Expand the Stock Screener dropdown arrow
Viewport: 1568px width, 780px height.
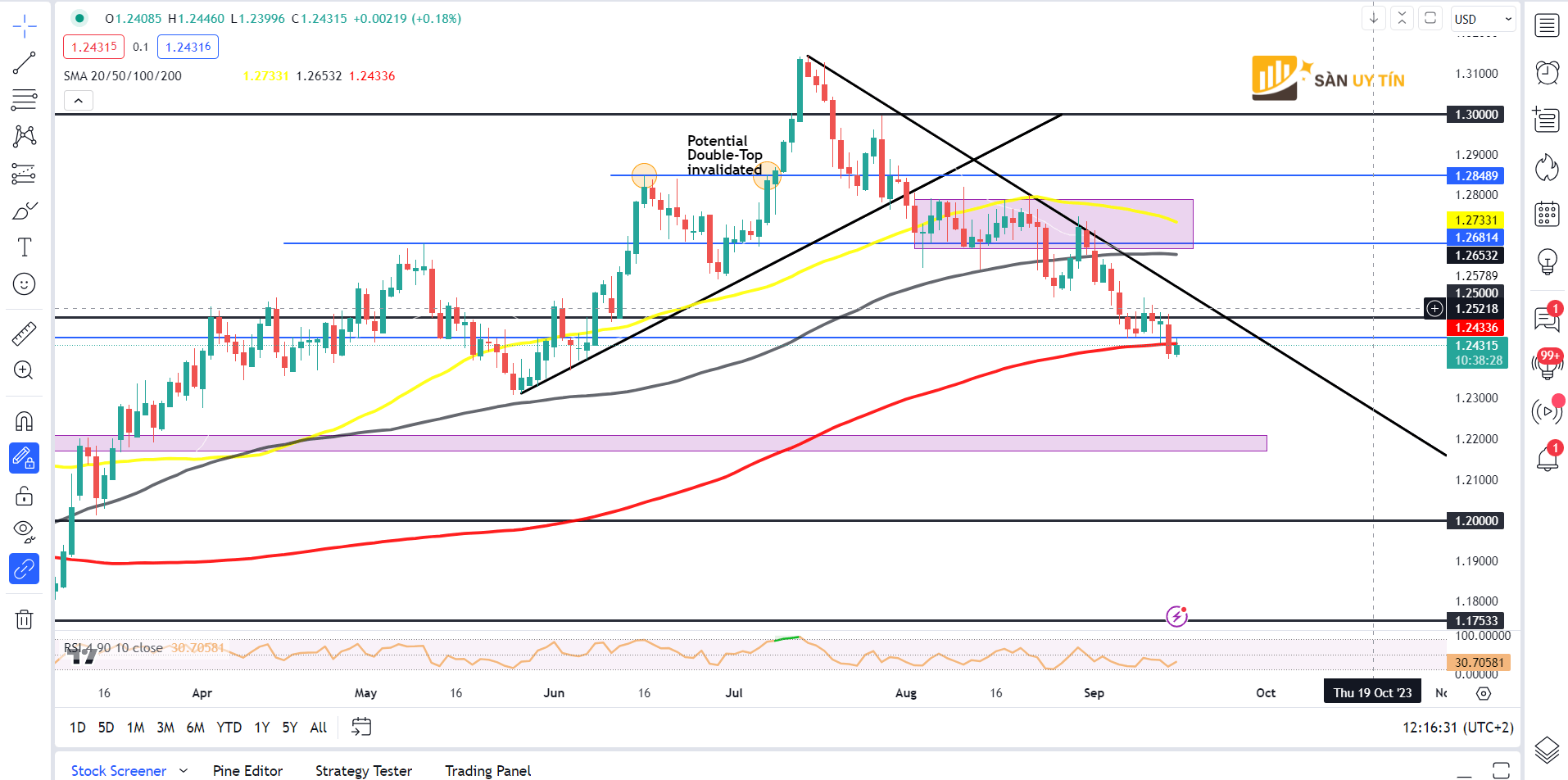[184, 771]
